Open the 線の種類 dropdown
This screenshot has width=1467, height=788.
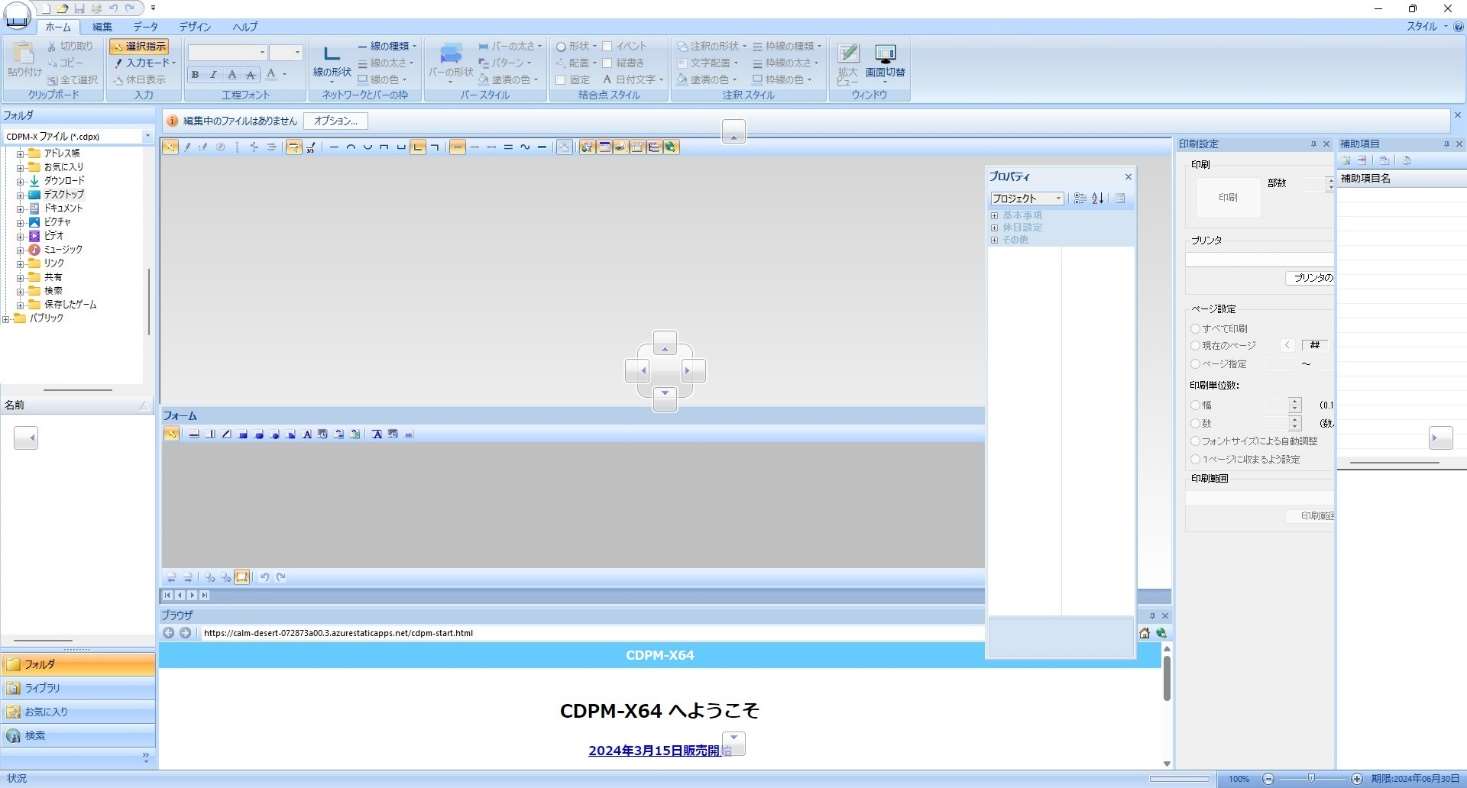click(388, 46)
